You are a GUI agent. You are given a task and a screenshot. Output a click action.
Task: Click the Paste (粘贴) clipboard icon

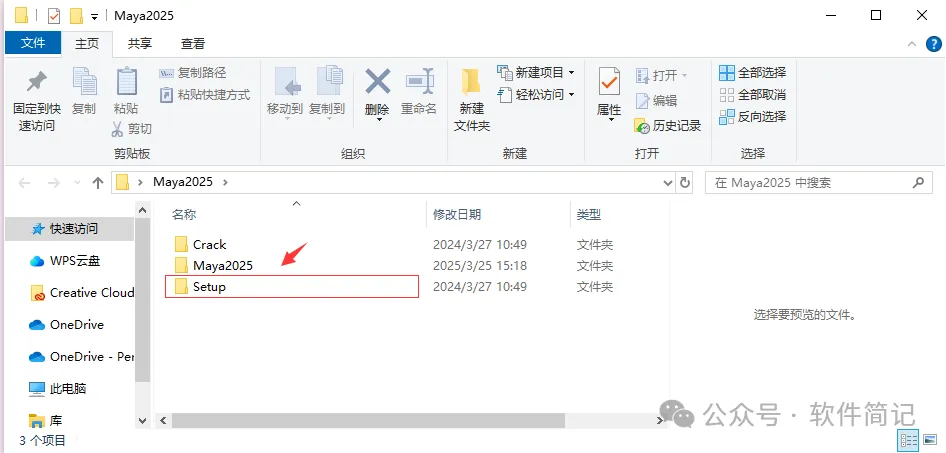coord(126,82)
